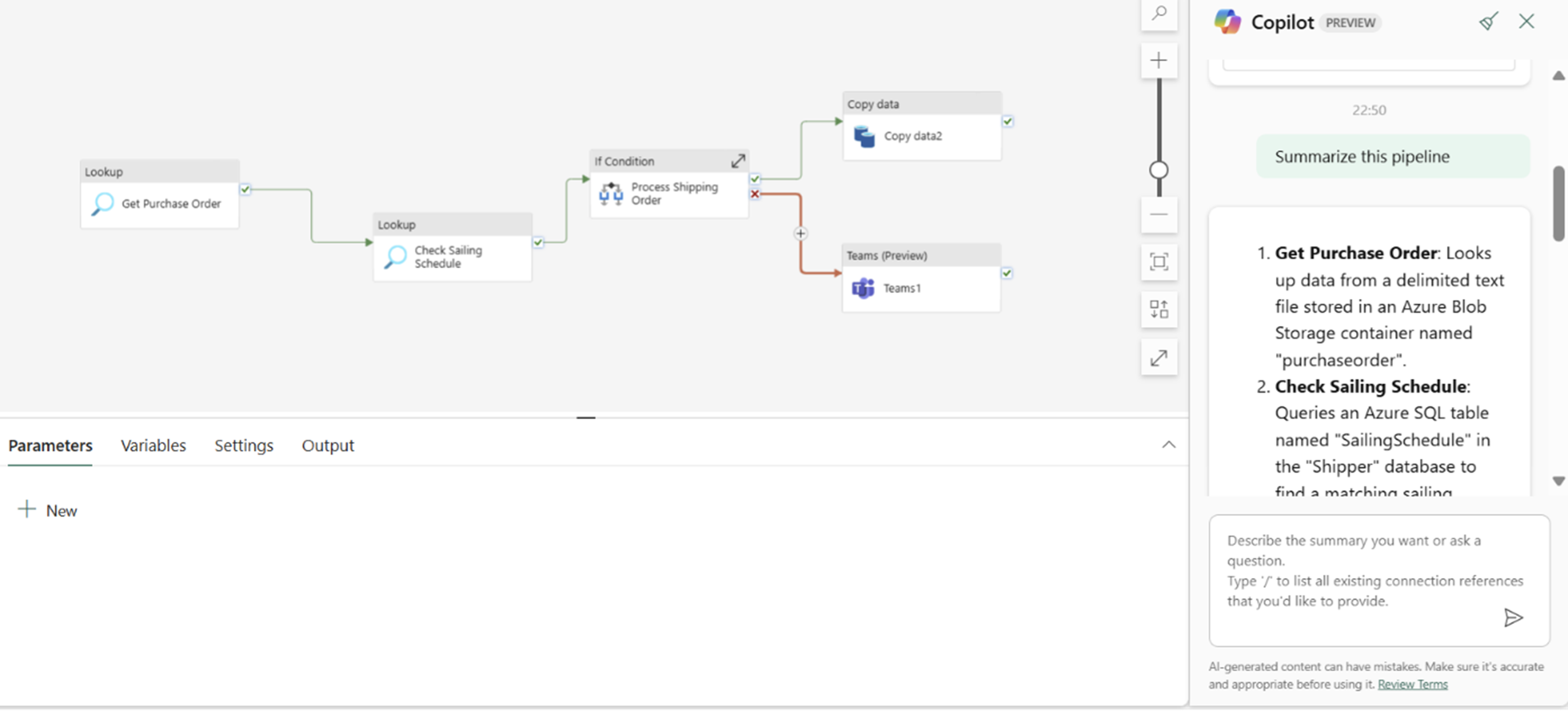Click the Process Shipping Order activity icon
Image resolution: width=1568 pixels, height=727 pixels.
click(610, 192)
